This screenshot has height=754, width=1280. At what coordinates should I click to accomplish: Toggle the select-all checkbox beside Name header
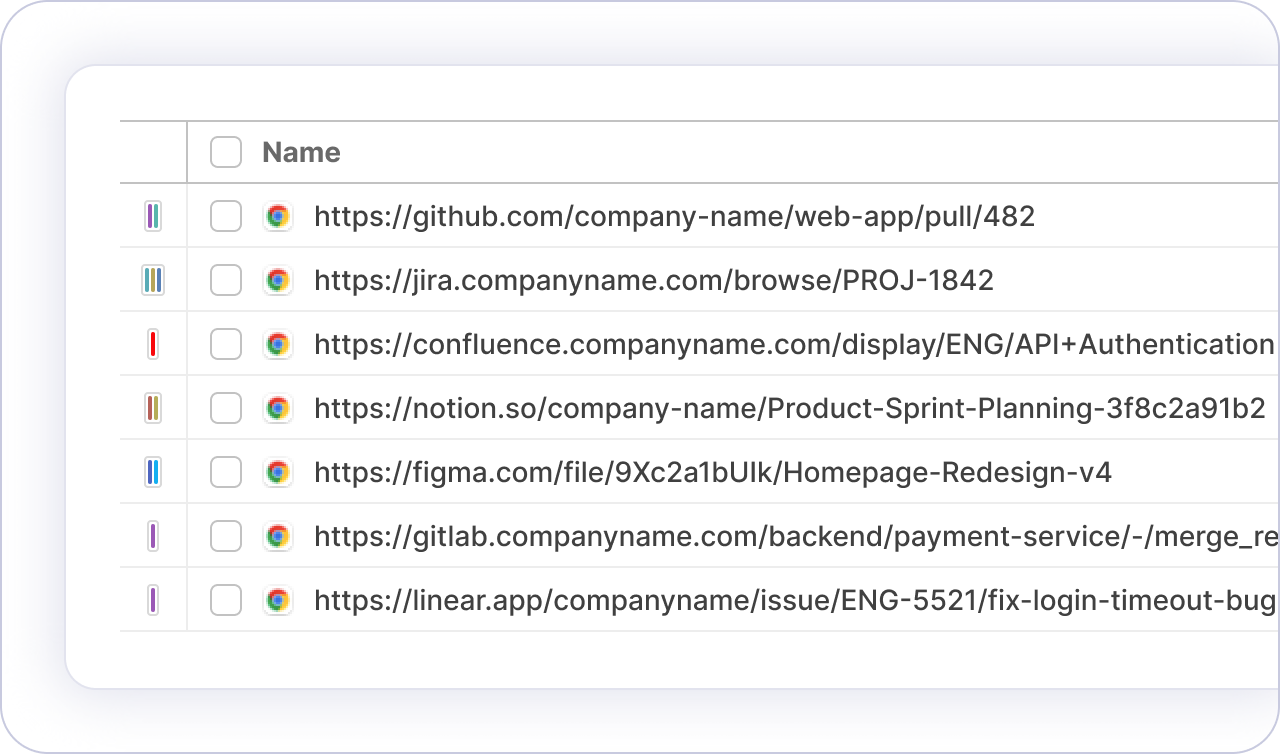coord(226,152)
